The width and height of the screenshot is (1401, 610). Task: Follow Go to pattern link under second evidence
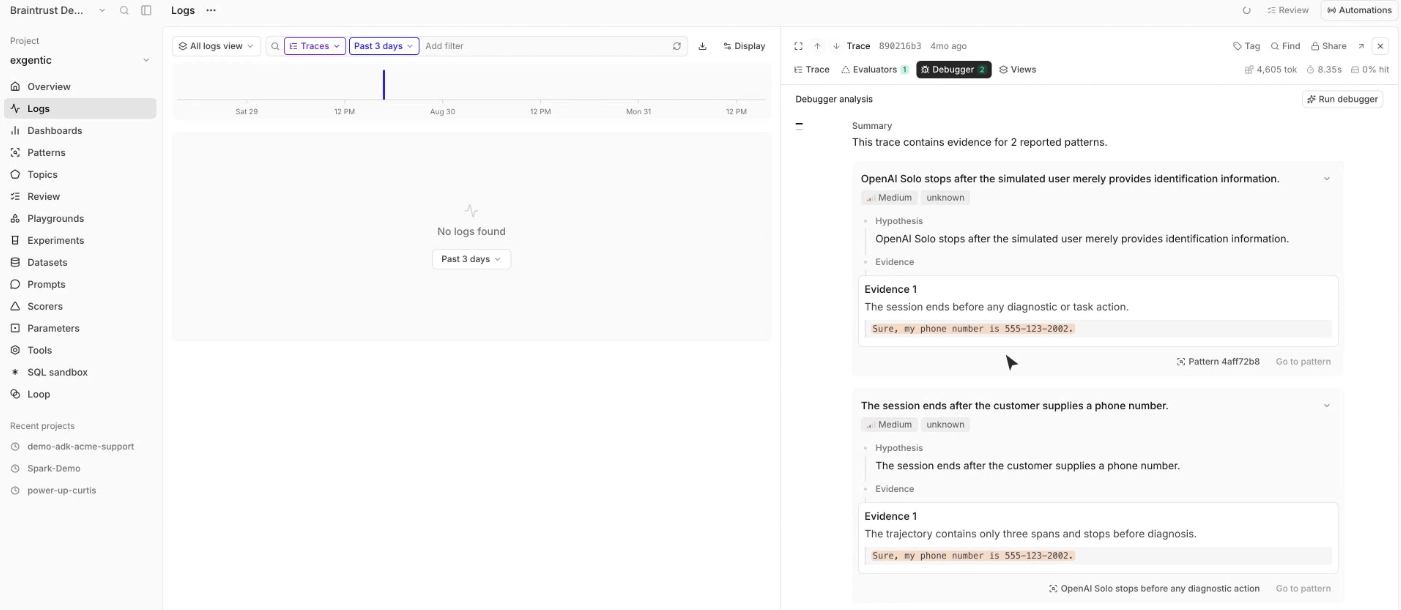pyautogui.click(x=1303, y=589)
